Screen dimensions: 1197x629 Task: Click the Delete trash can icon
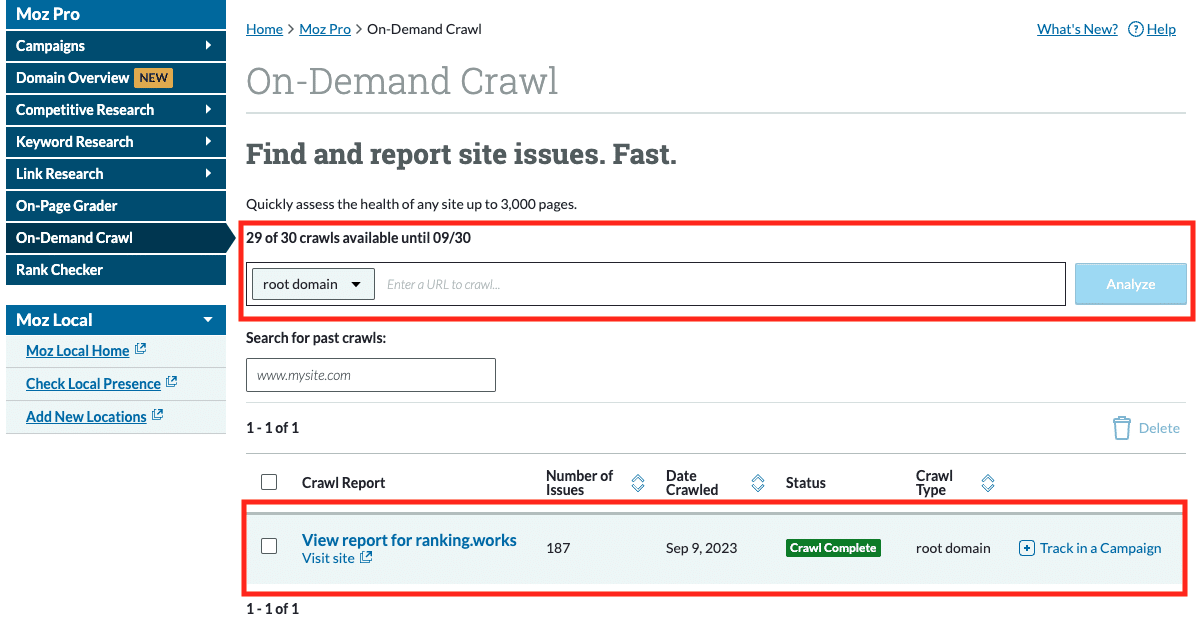point(1122,428)
